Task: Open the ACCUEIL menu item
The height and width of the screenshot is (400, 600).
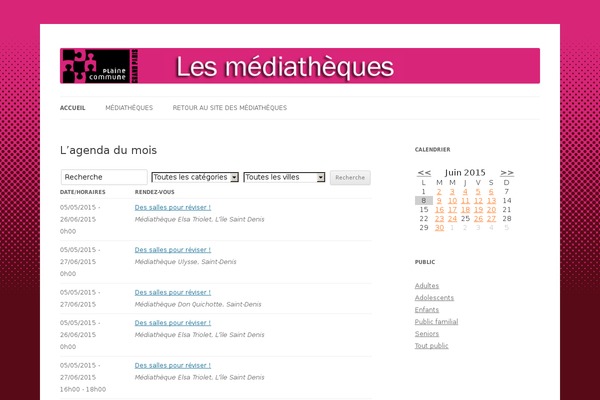Action: (x=73, y=108)
